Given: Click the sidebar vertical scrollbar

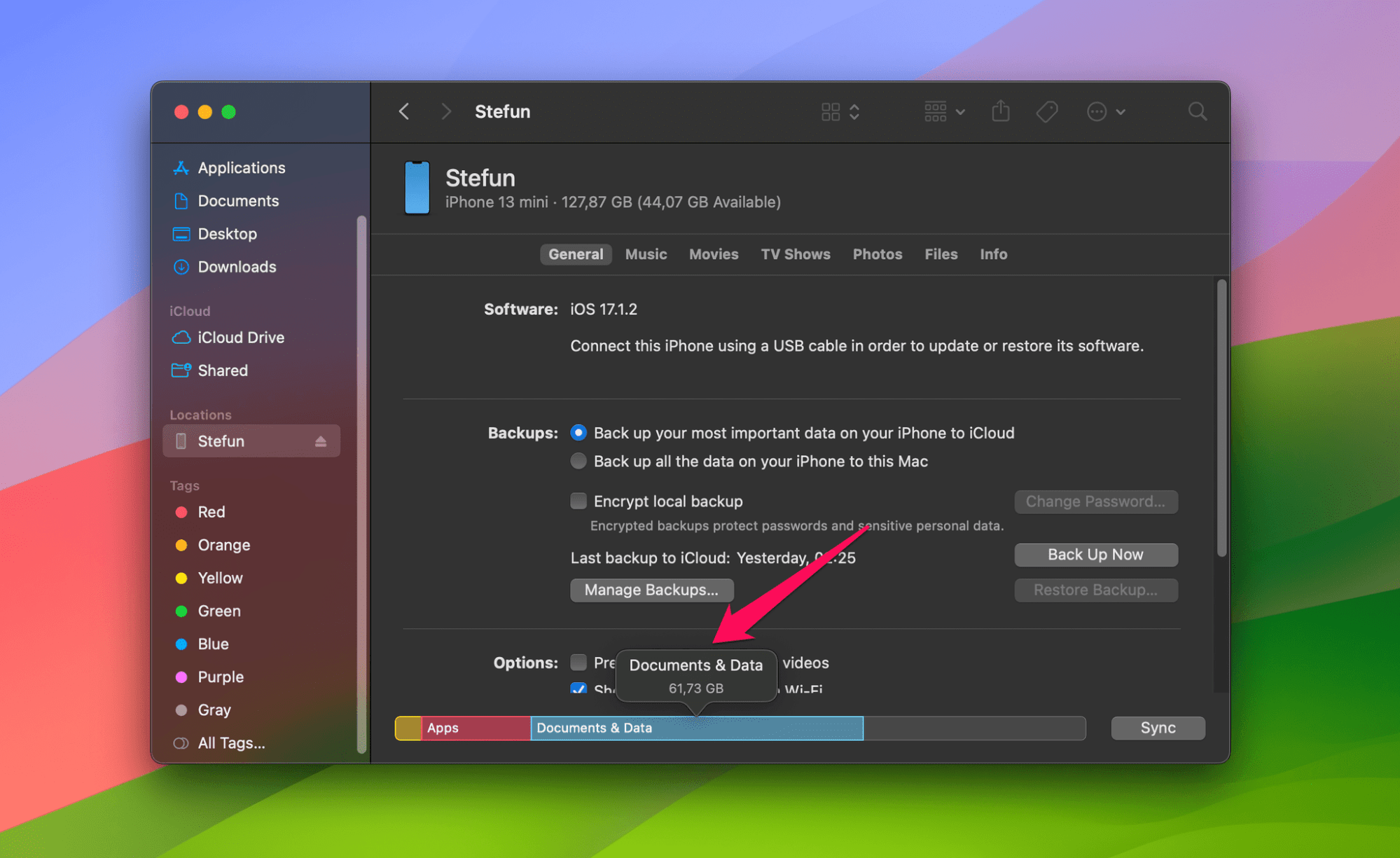Looking at the screenshot, I should tap(361, 484).
